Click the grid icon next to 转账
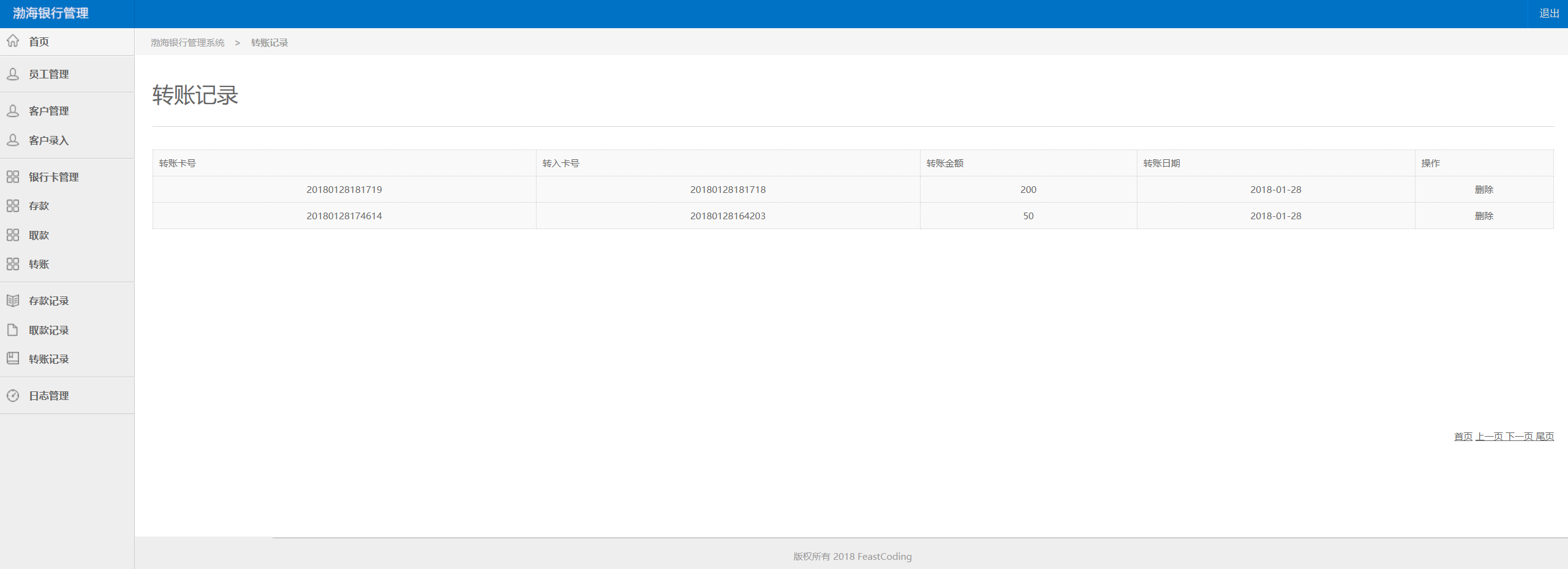Viewport: 1568px width, 569px height. (13, 264)
